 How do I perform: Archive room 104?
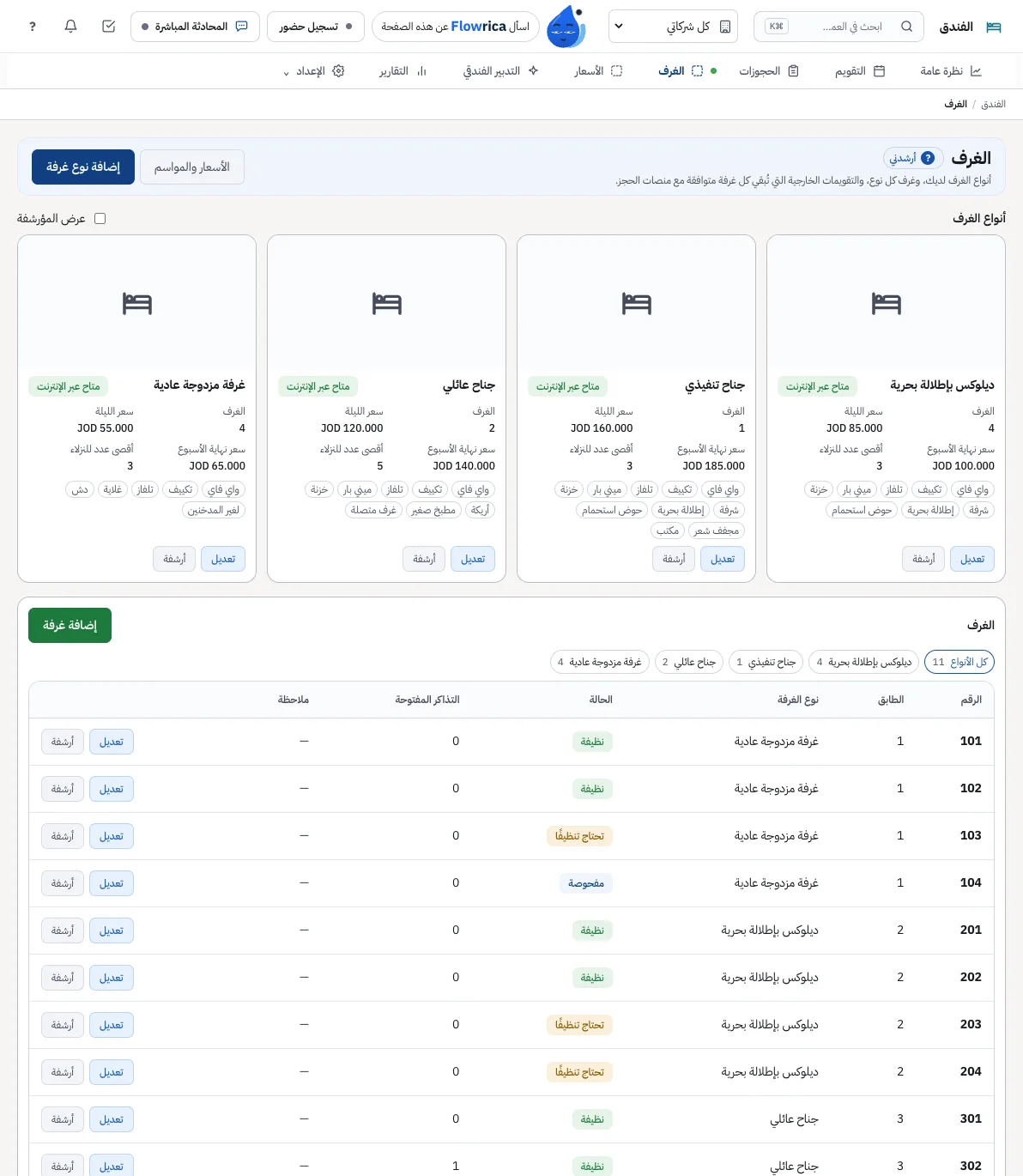[63, 883]
